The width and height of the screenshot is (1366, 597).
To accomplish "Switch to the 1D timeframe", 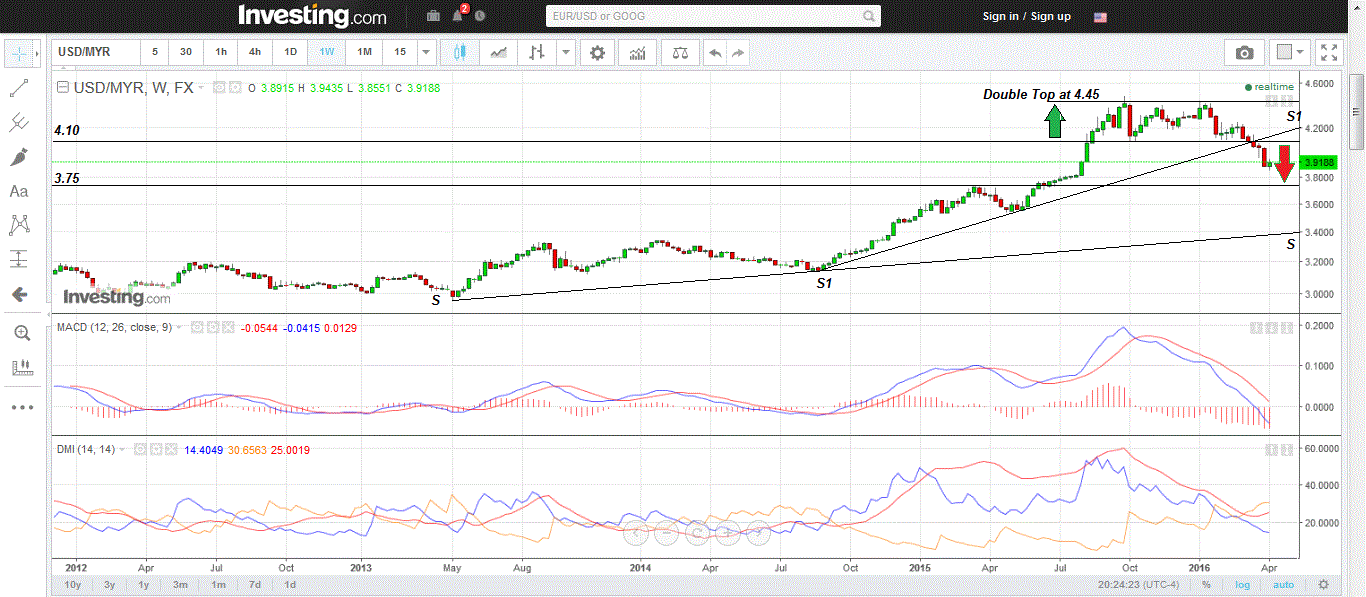I will (290, 52).
